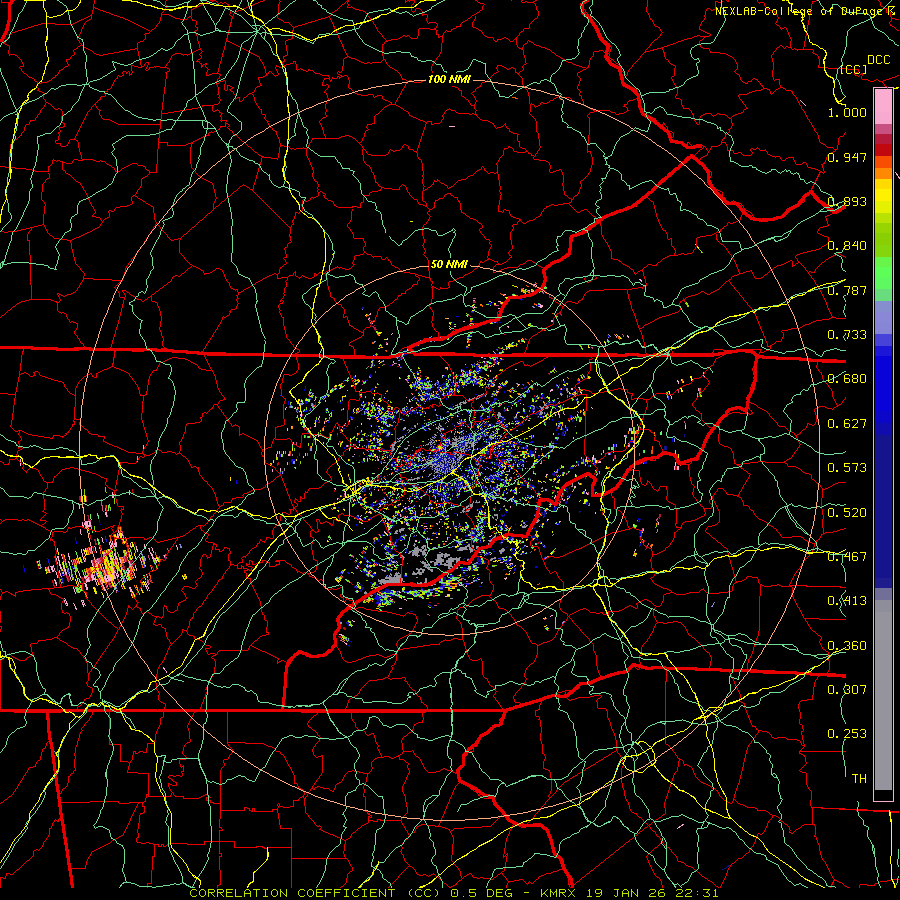
Task: Click the 0.840 scale label
Action: point(847,245)
